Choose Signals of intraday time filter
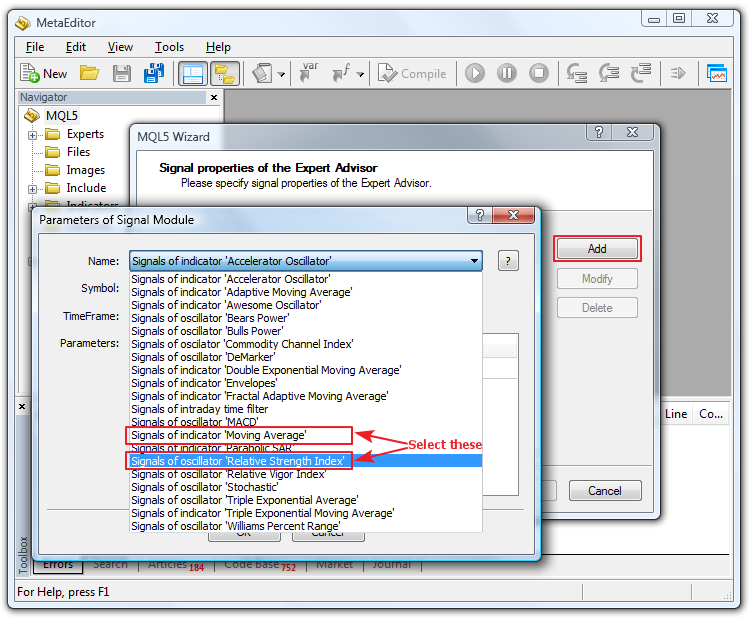The image size is (750, 618). [306, 409]
